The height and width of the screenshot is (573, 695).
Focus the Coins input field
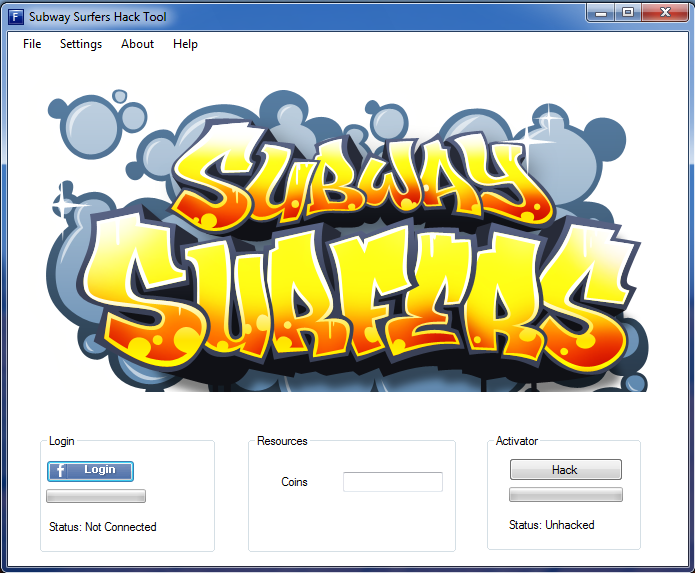point(393,482)
